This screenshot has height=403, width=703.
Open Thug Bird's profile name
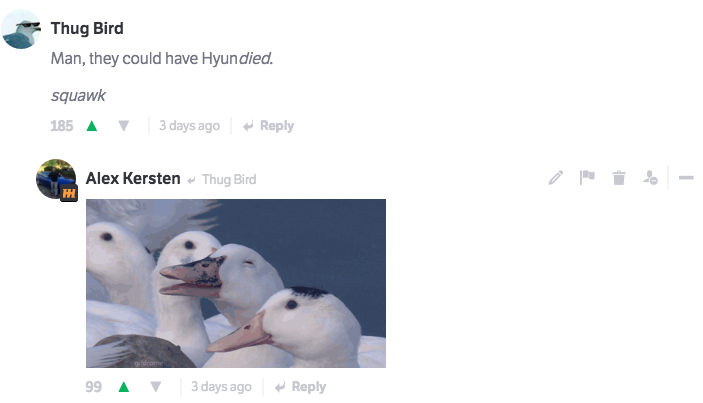point(87,28)
